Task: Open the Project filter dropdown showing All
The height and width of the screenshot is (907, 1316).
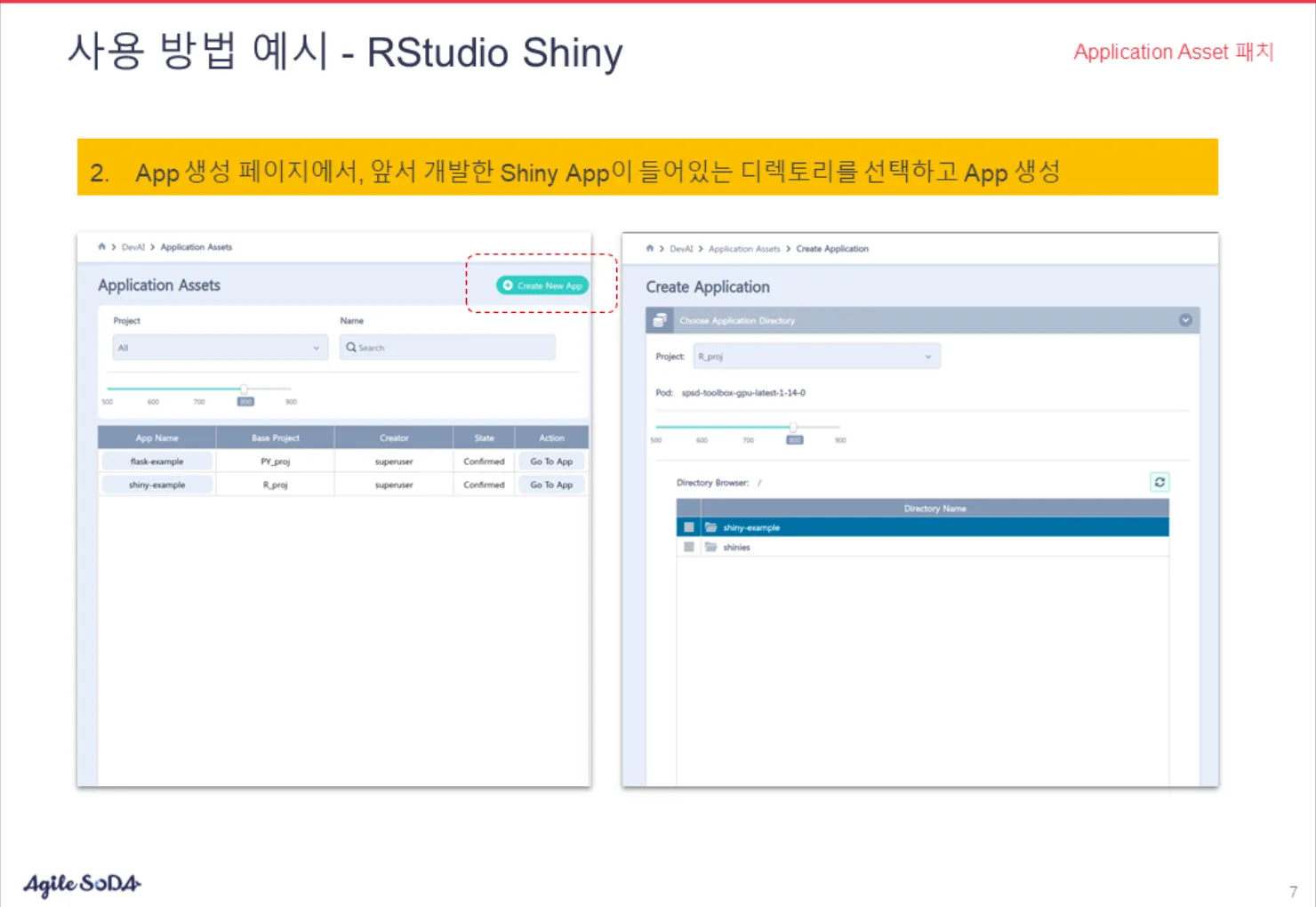Action: [x=220, y=348]
